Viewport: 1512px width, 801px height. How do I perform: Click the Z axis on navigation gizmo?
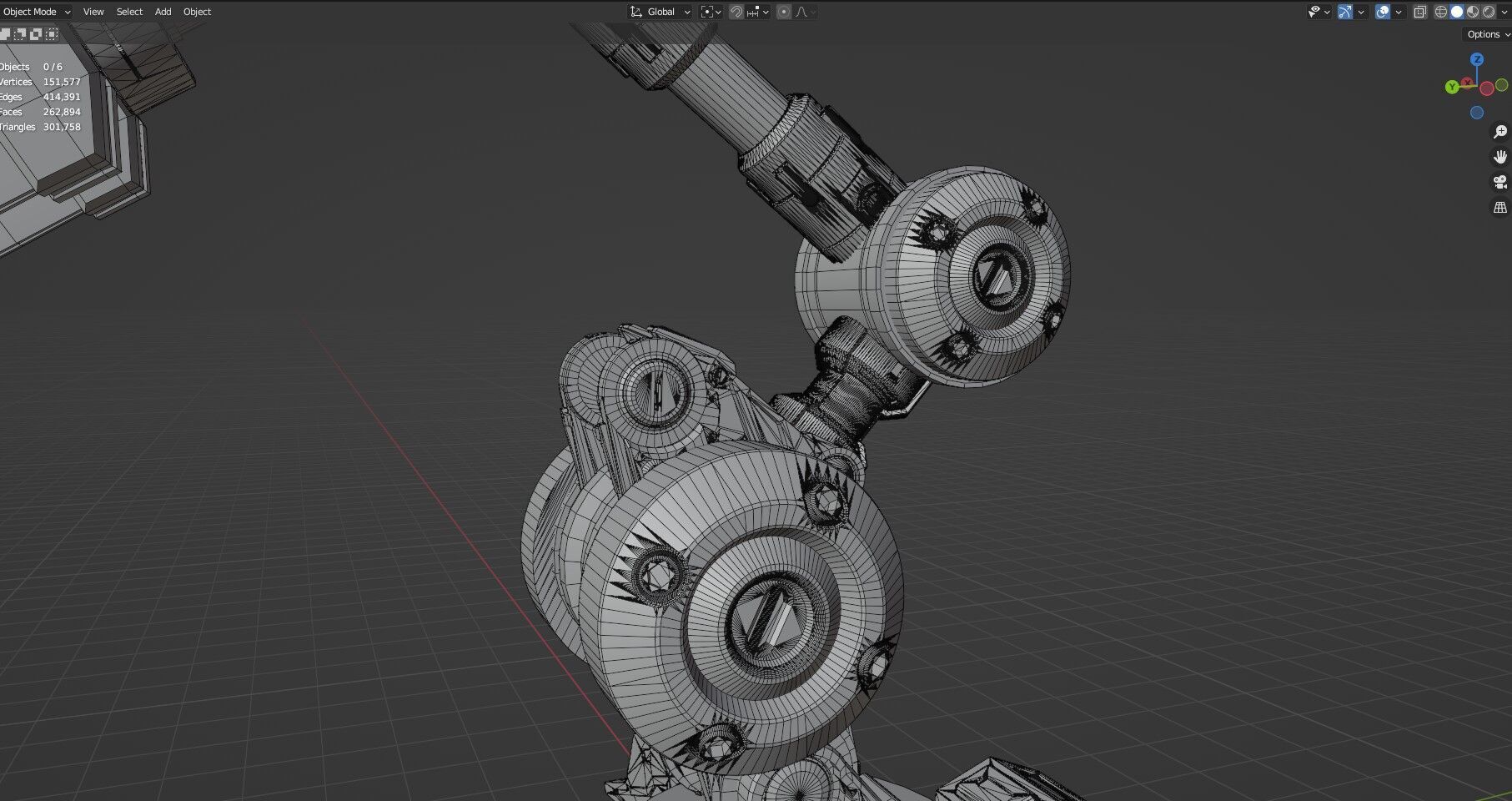point(1477,59)
